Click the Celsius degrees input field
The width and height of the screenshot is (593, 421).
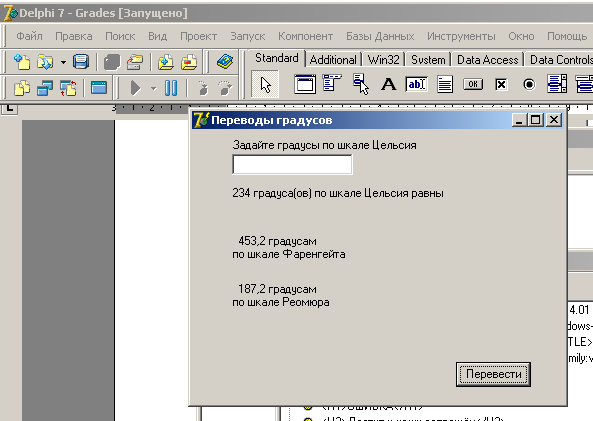click(x=292, y=165)
